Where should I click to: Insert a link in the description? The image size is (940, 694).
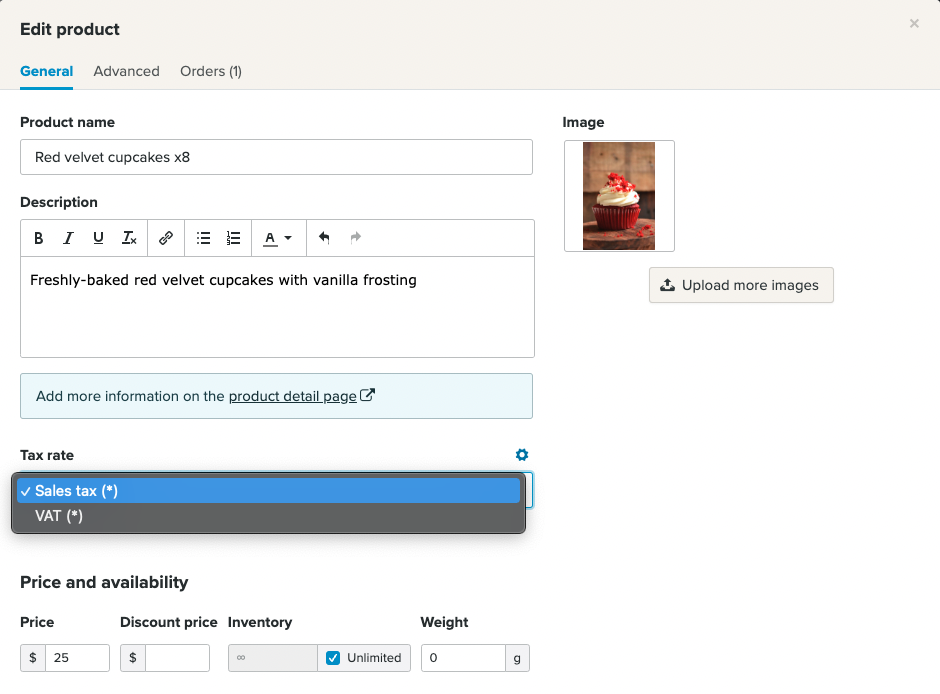[166, 238]
